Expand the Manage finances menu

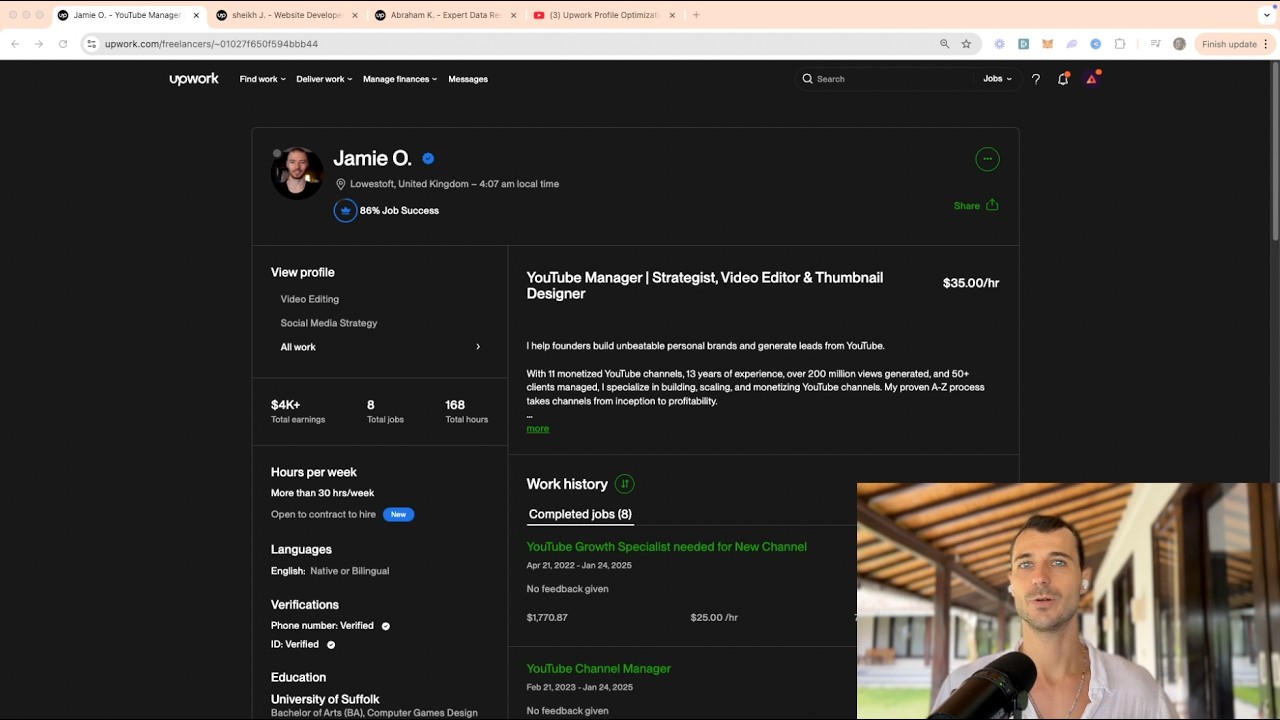point(400,79)
